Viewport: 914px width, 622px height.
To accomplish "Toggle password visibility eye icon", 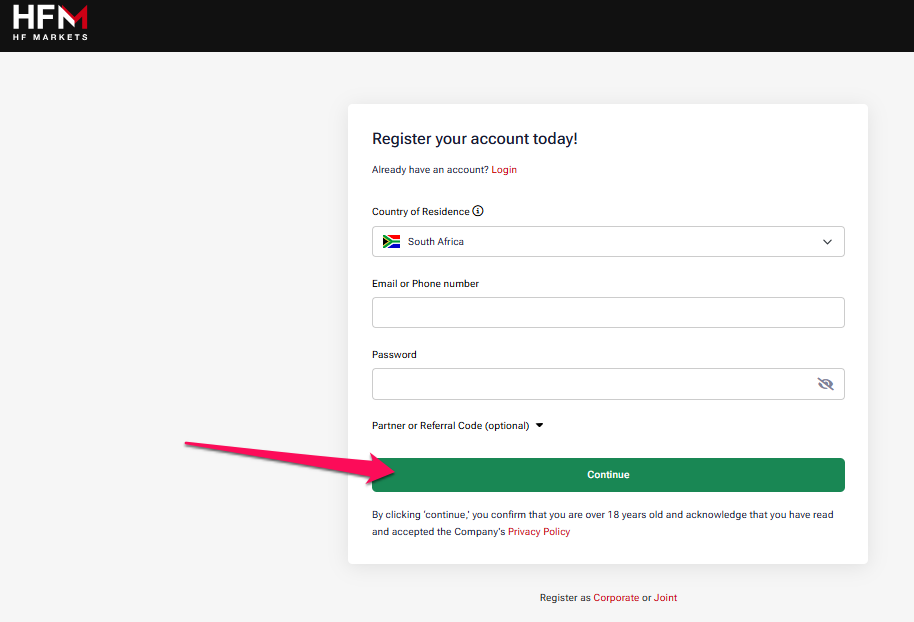I will point(825,384).
